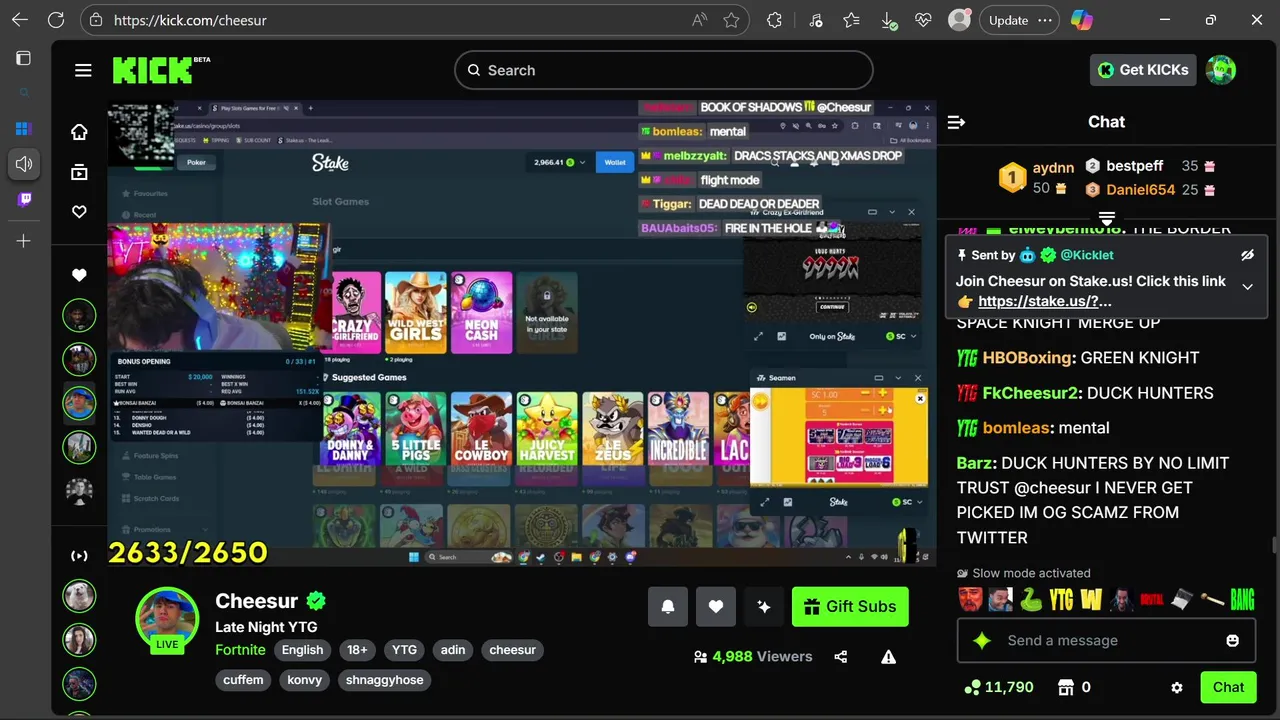Add page to favorites star

point(731,20)
